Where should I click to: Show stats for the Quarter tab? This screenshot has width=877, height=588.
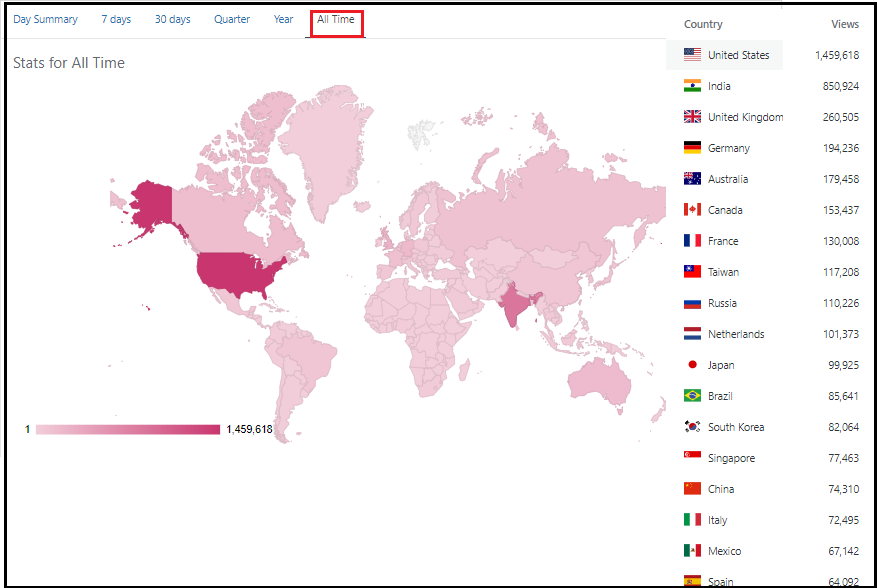click(x=232, y=20)
